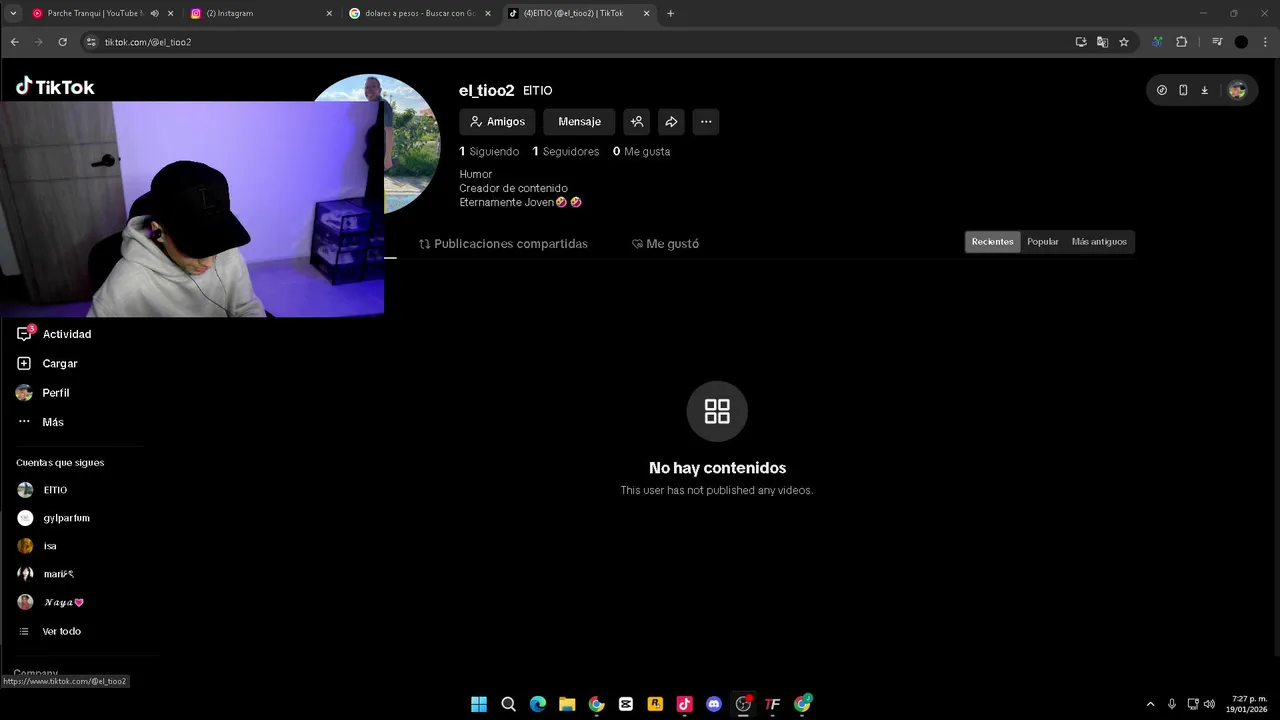Open the Chrome three-dot menu
The width and height of the screenshot is (1280, 720).
tap(1266, 42)
